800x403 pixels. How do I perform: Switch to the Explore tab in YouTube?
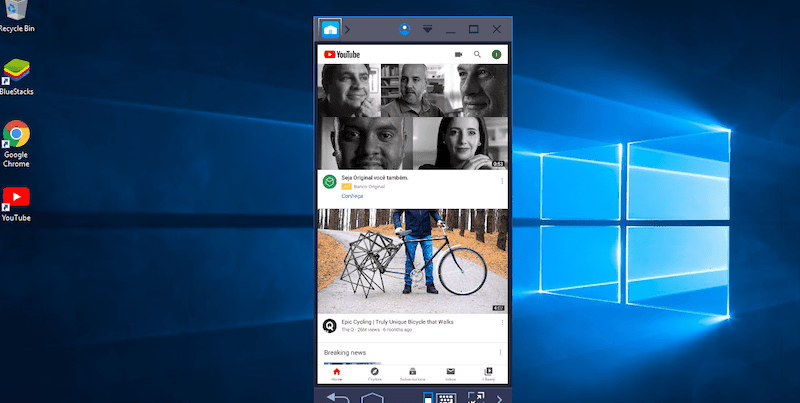tap(374, 374)
